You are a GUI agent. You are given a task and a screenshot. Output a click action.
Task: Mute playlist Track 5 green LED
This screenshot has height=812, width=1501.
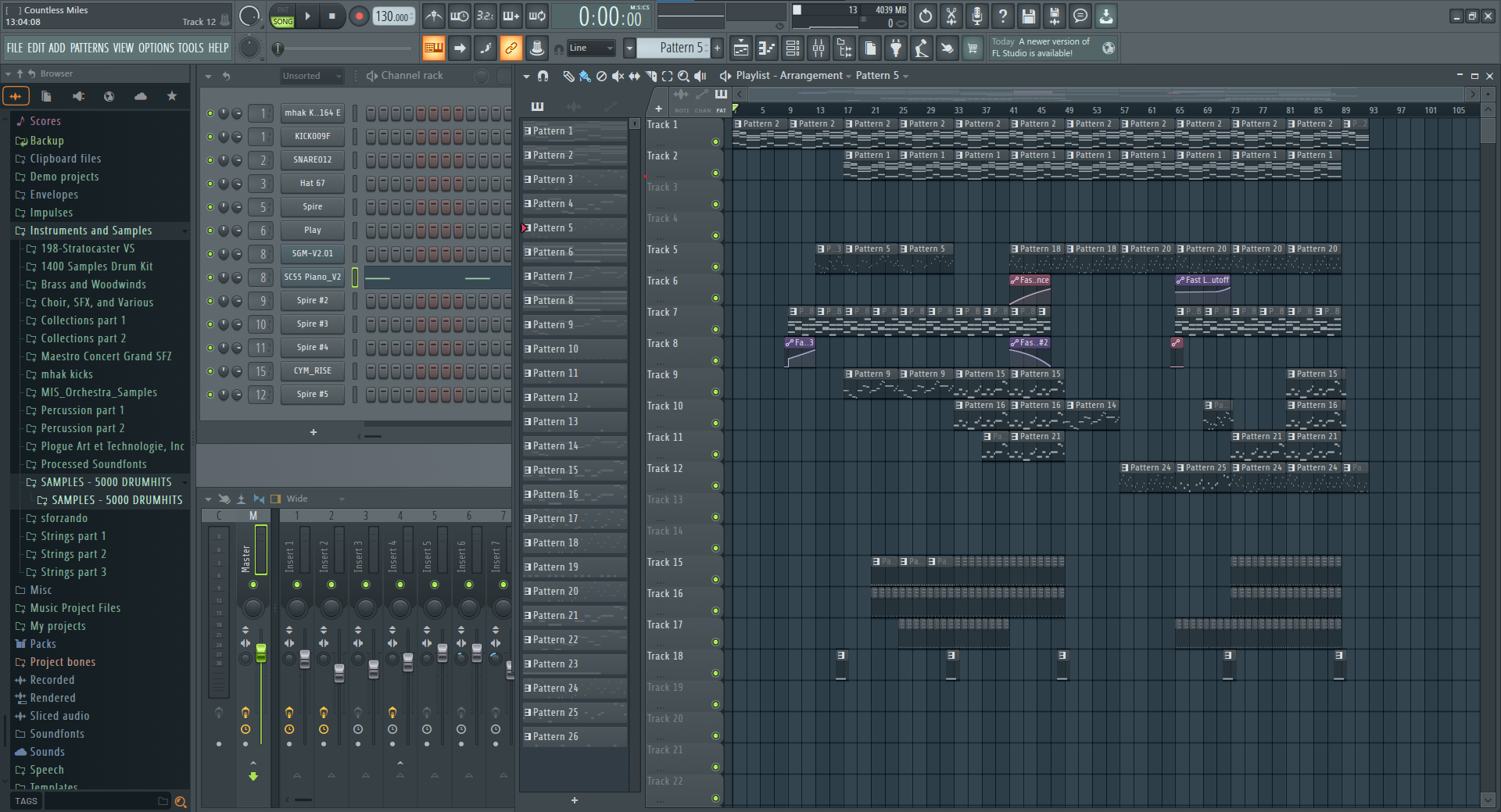pyautogui.click(x=715, y=267)
